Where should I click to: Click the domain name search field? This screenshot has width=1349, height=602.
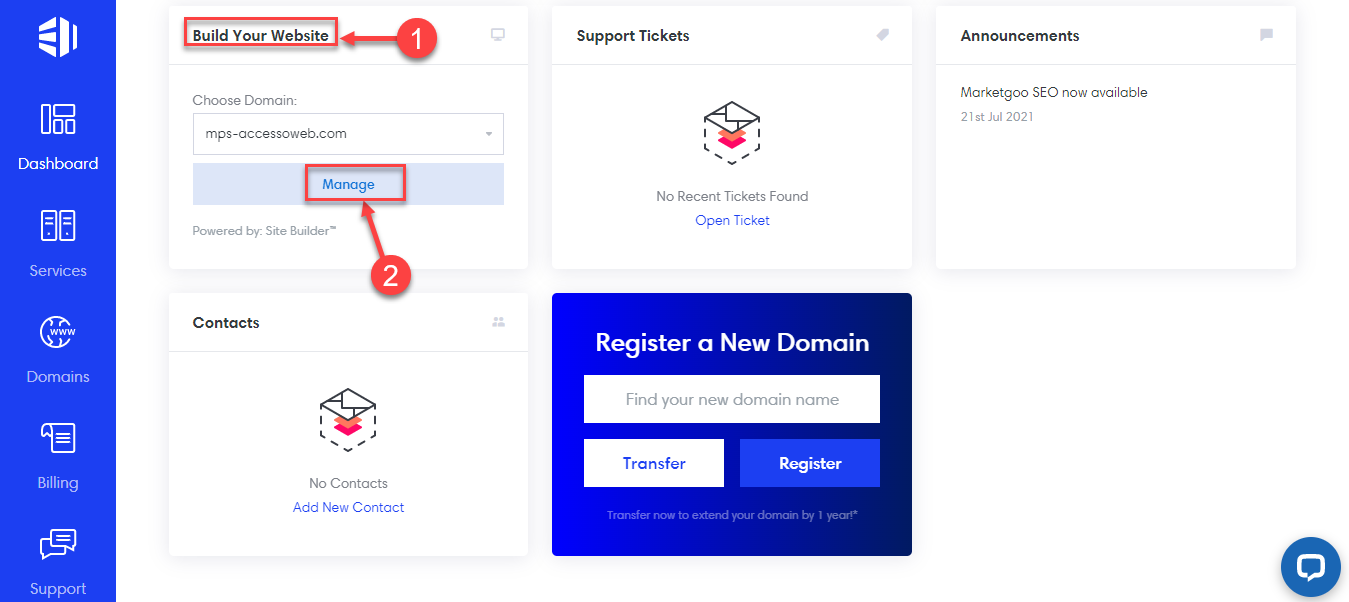pos(731,398)
